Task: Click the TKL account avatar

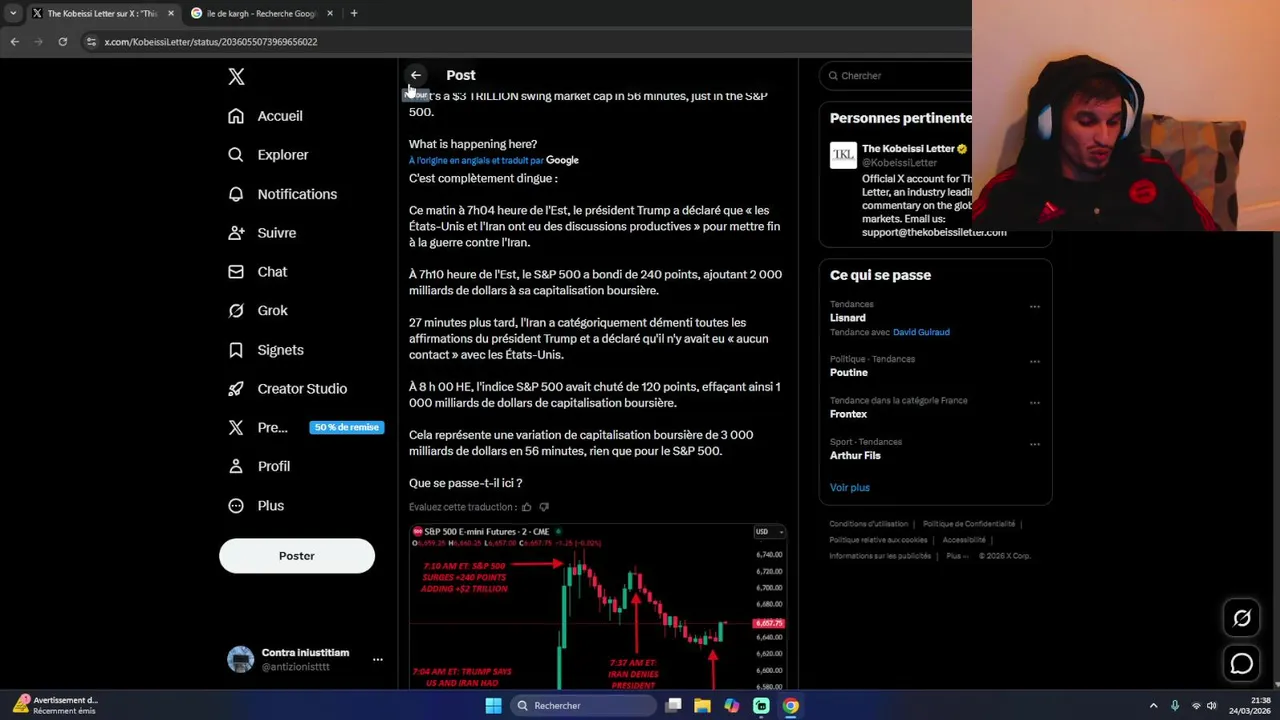Action: [x=843, y=155]
